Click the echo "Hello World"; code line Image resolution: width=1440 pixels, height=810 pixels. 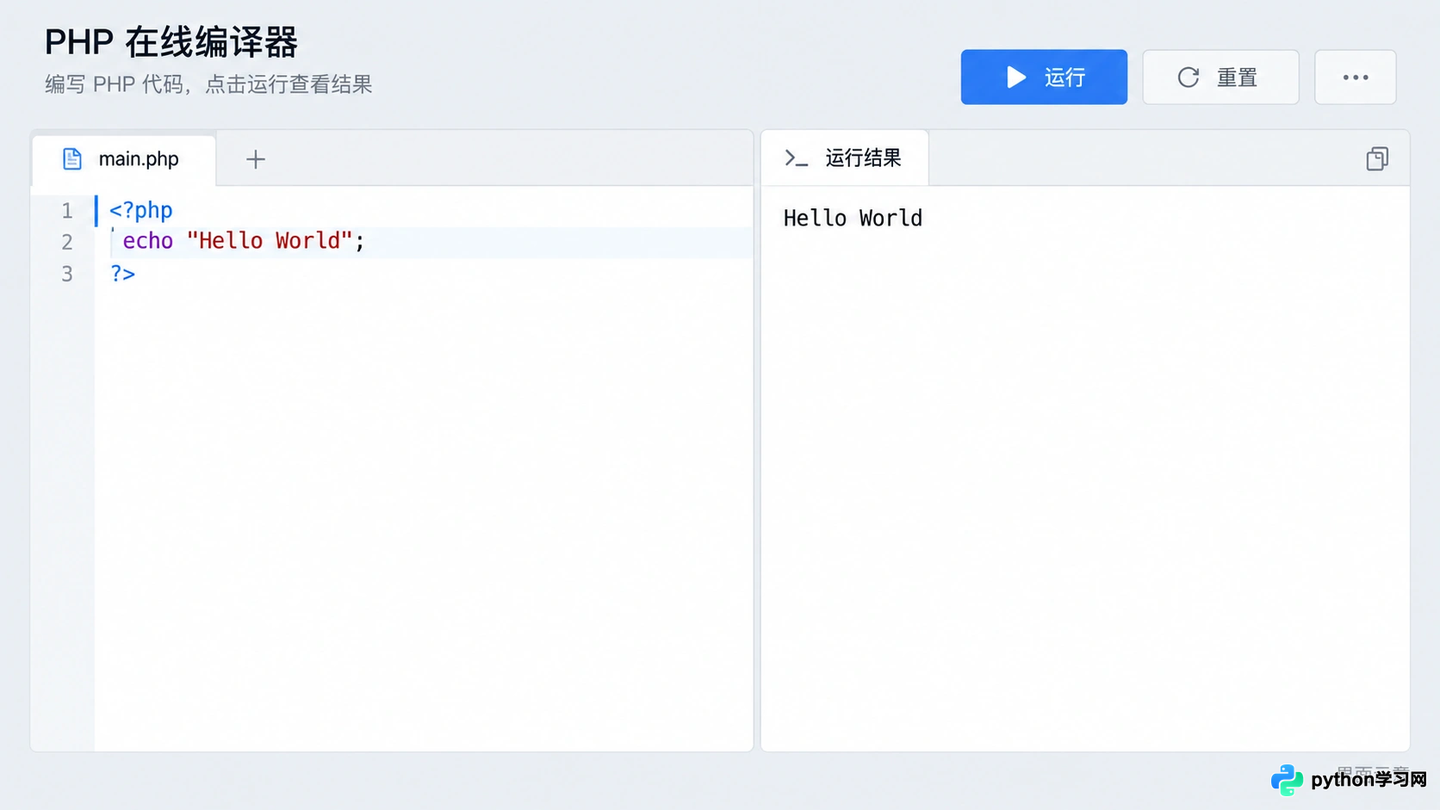244,241
